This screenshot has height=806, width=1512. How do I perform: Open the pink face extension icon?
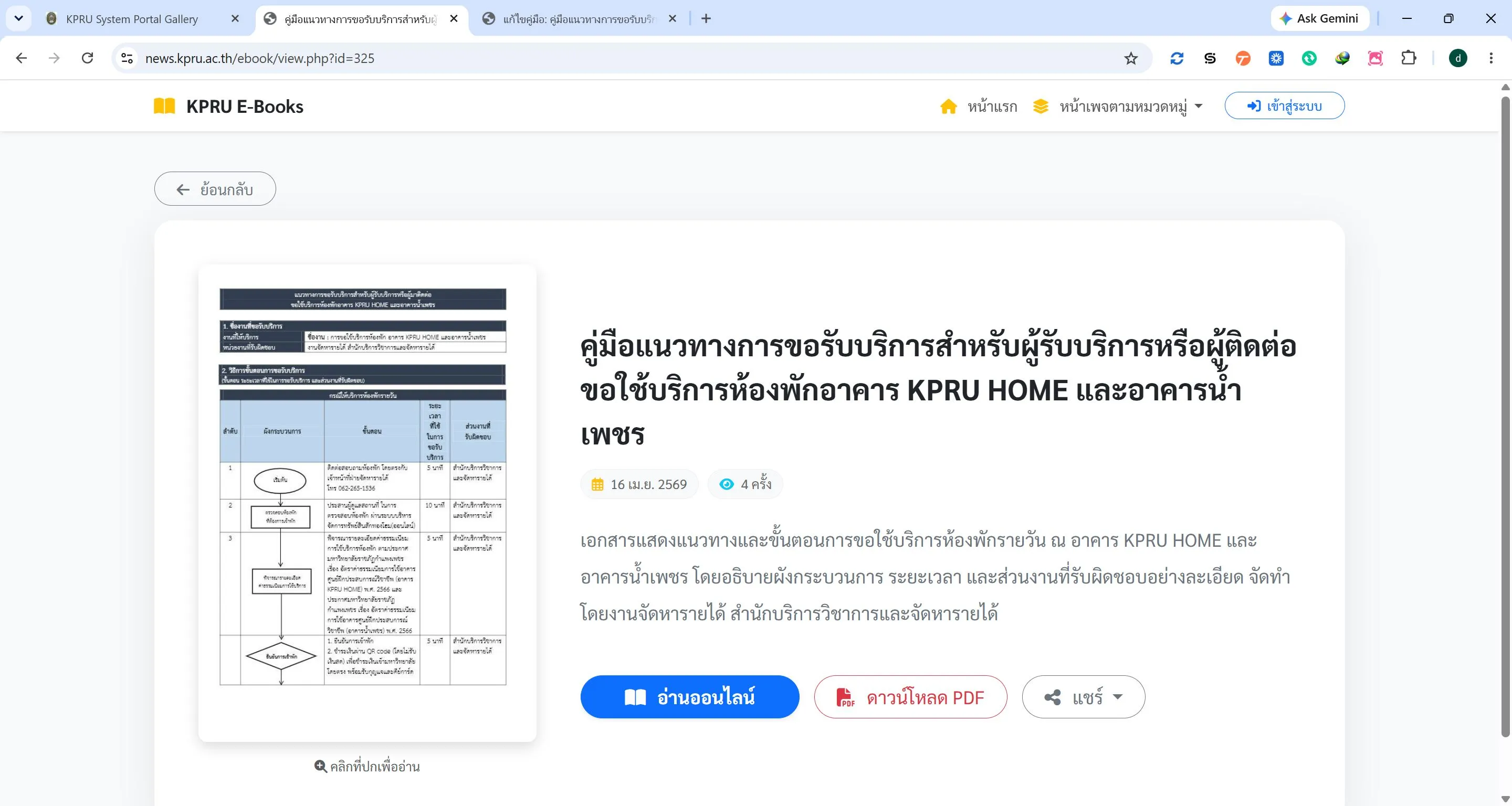tap(1375, 58)
